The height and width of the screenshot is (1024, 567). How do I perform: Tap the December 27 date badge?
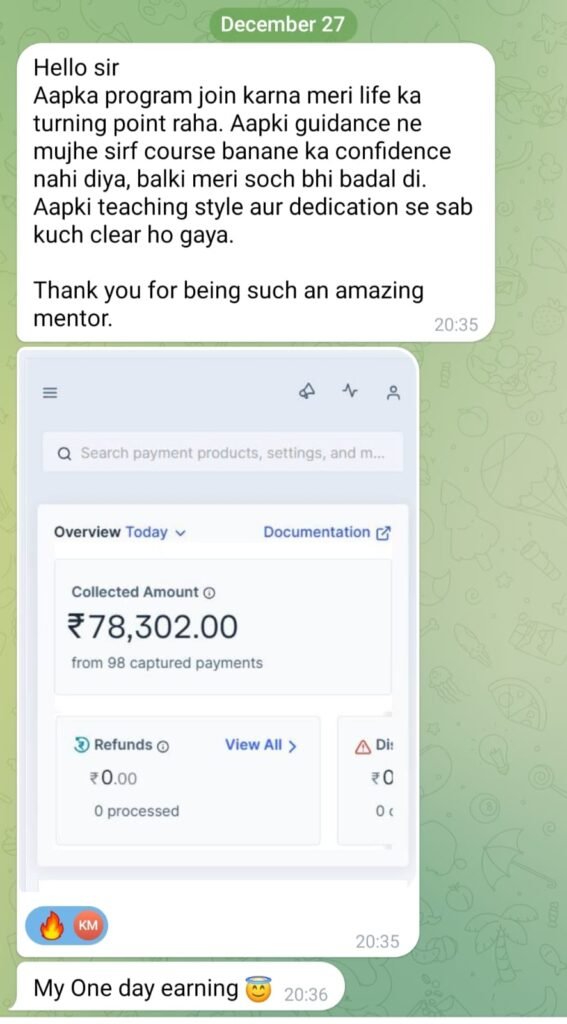click(284, 25)
